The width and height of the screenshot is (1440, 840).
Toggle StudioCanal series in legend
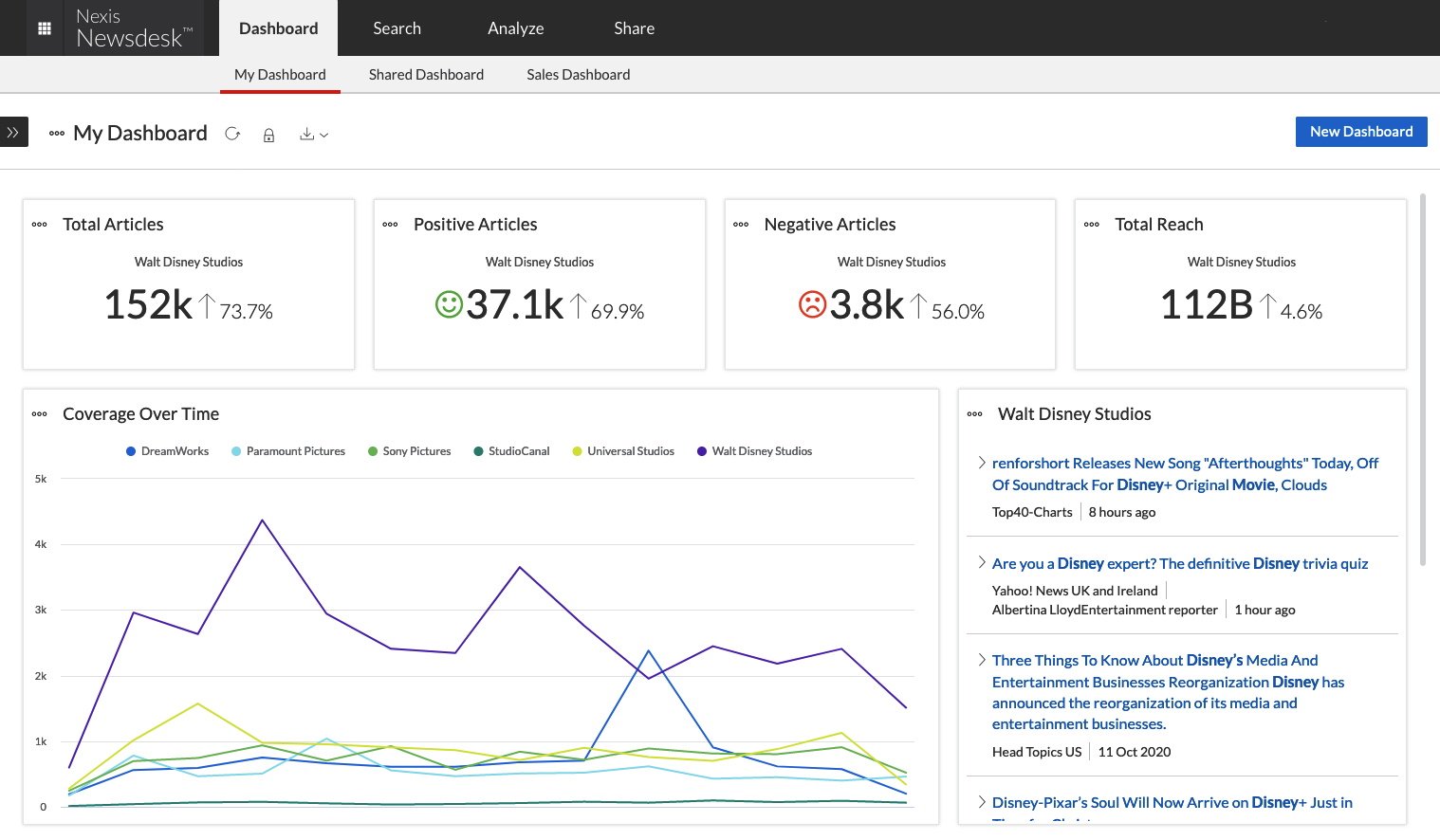click(x=511, y=451)
